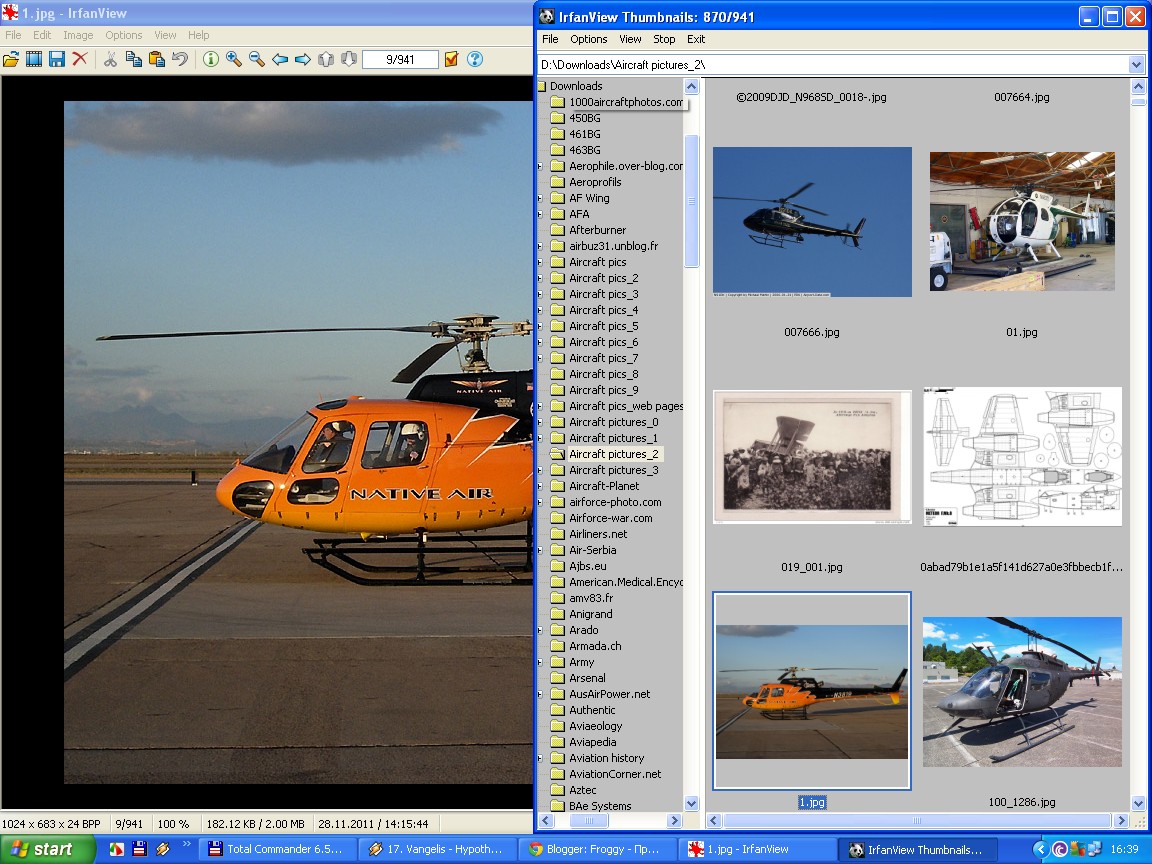Click Stop in the Thumbnails menu bar
The height and width of the screenshot is (864, 1152).
(664, 39)
